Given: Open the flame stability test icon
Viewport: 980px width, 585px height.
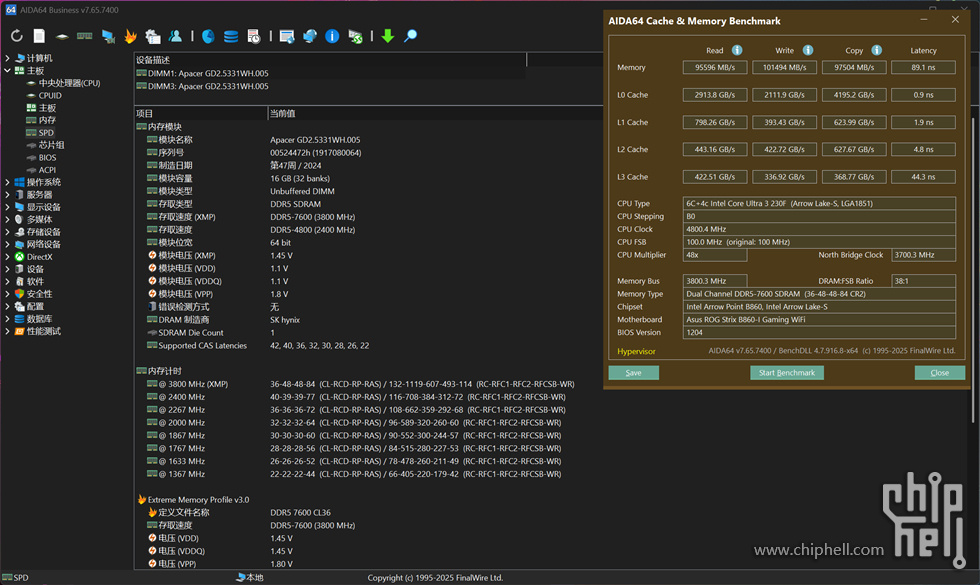Looking at the screenshot, I should click(x=131, y=36).
